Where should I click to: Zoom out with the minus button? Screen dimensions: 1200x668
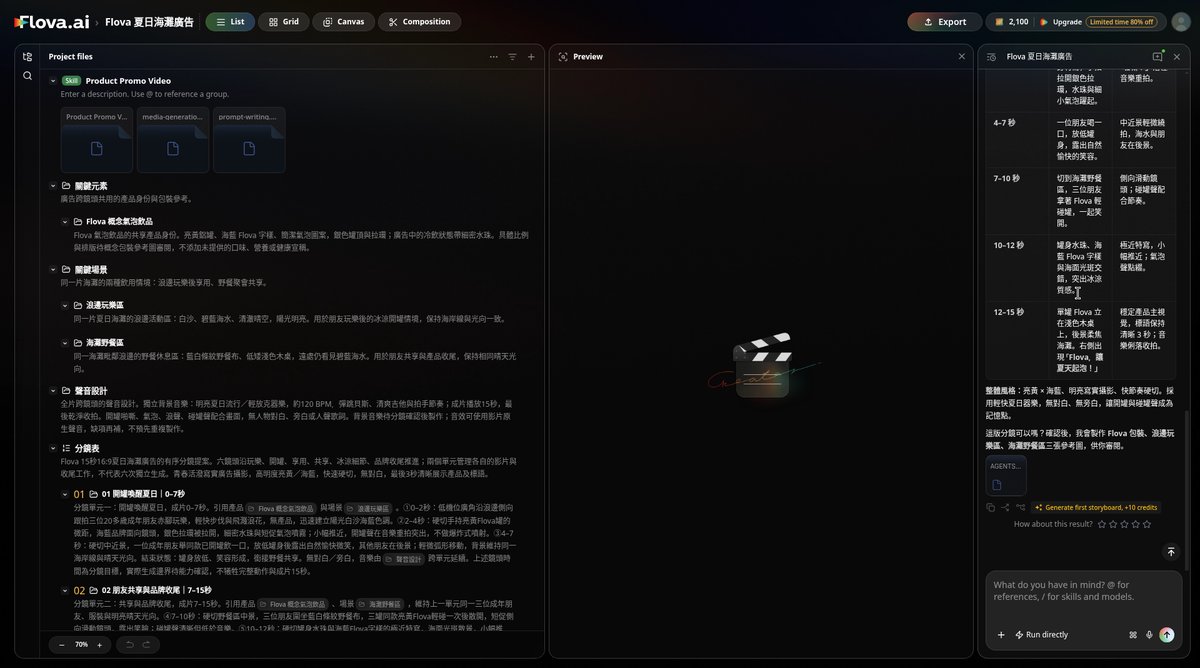pos(62,645)
